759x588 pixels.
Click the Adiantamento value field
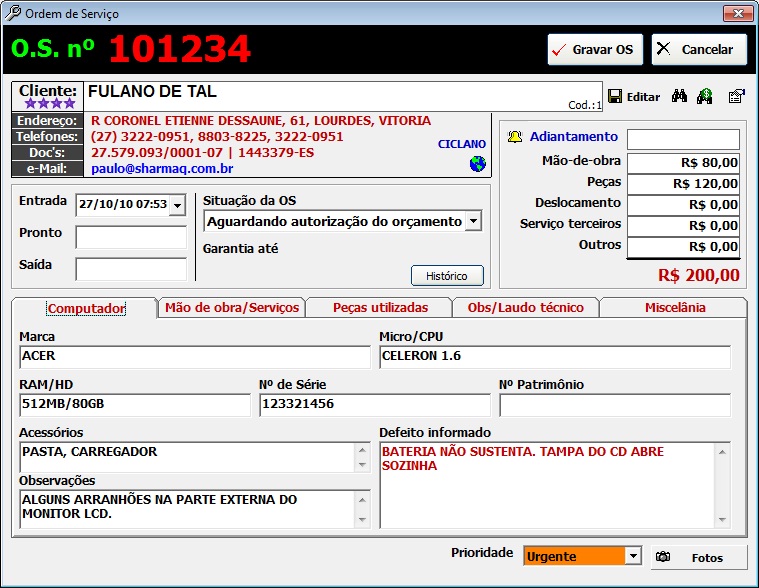coord(683,139)
